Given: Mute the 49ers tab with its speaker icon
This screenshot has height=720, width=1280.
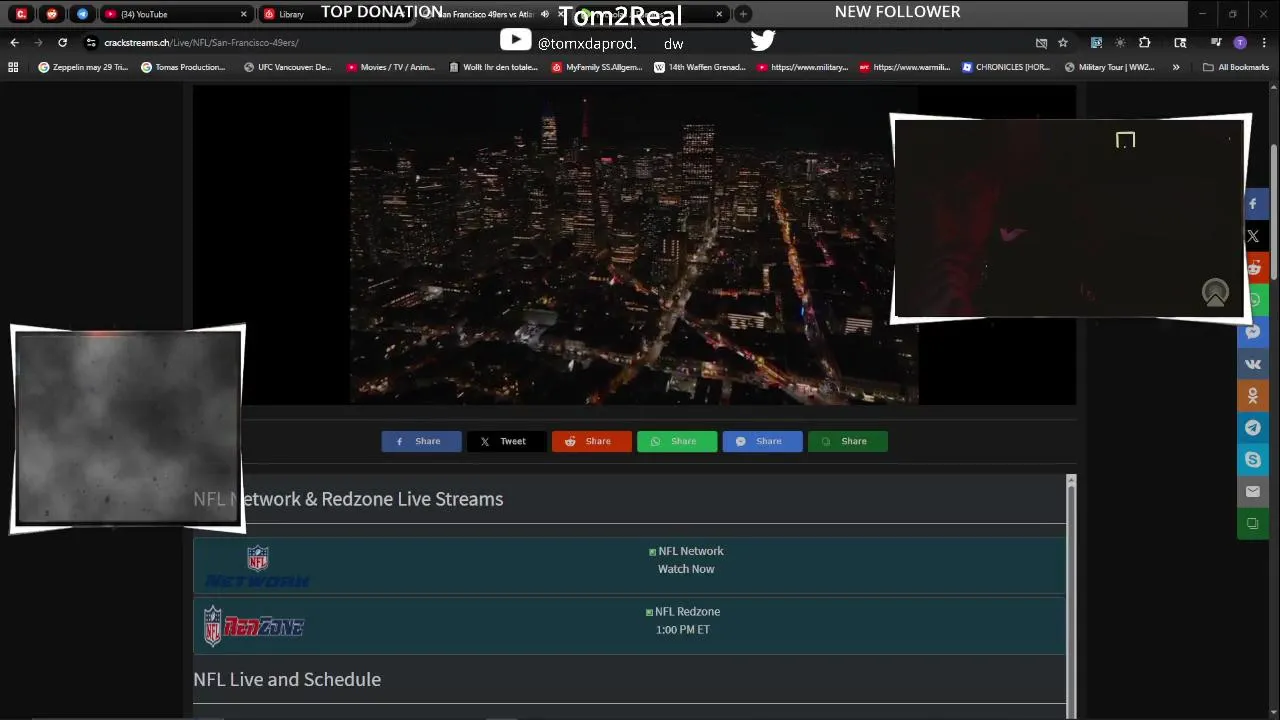Looking at the screenshot, I should (x=545, y=14).
